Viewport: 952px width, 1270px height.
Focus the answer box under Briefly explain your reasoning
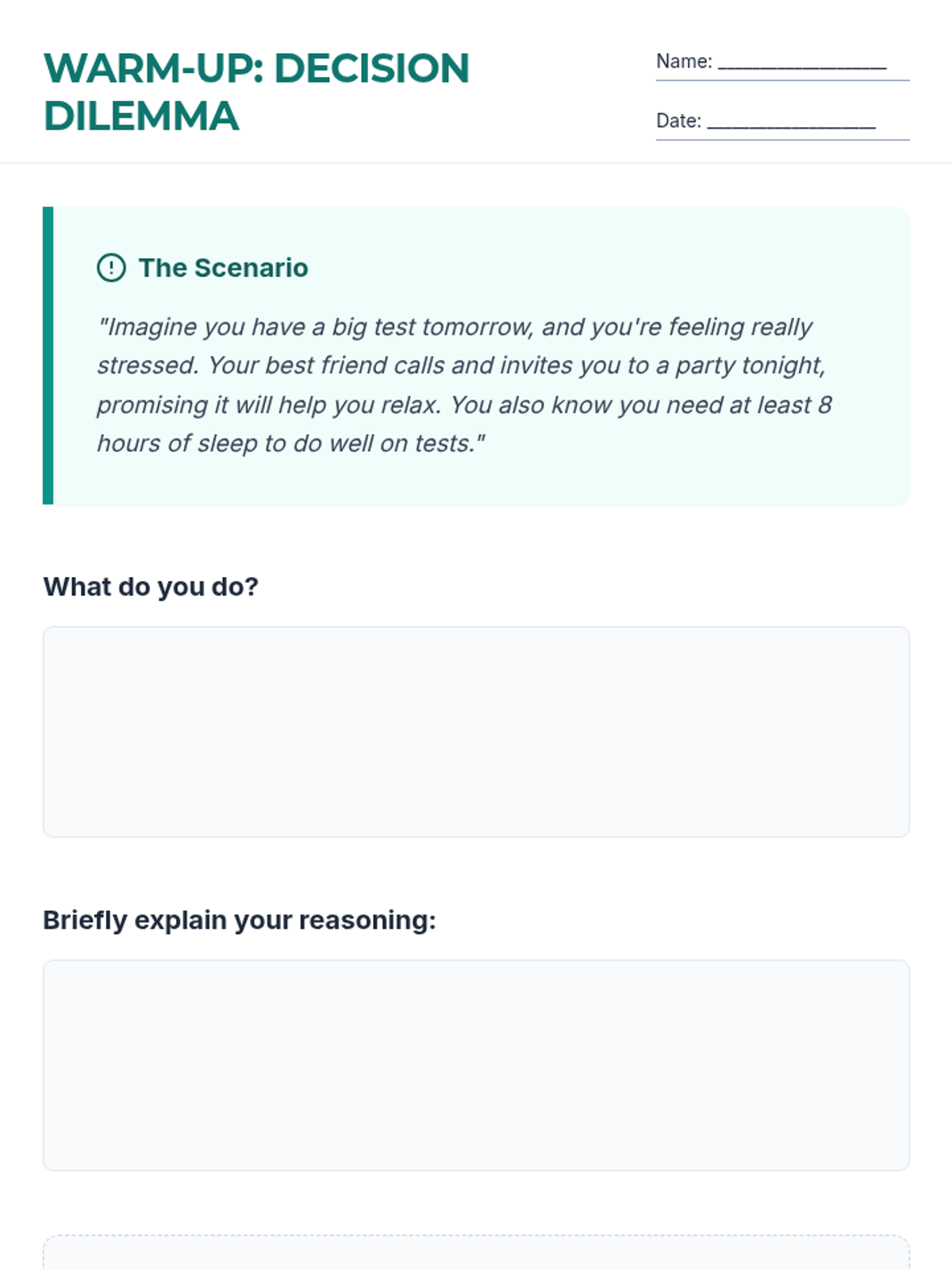(x=476, y=1065)
